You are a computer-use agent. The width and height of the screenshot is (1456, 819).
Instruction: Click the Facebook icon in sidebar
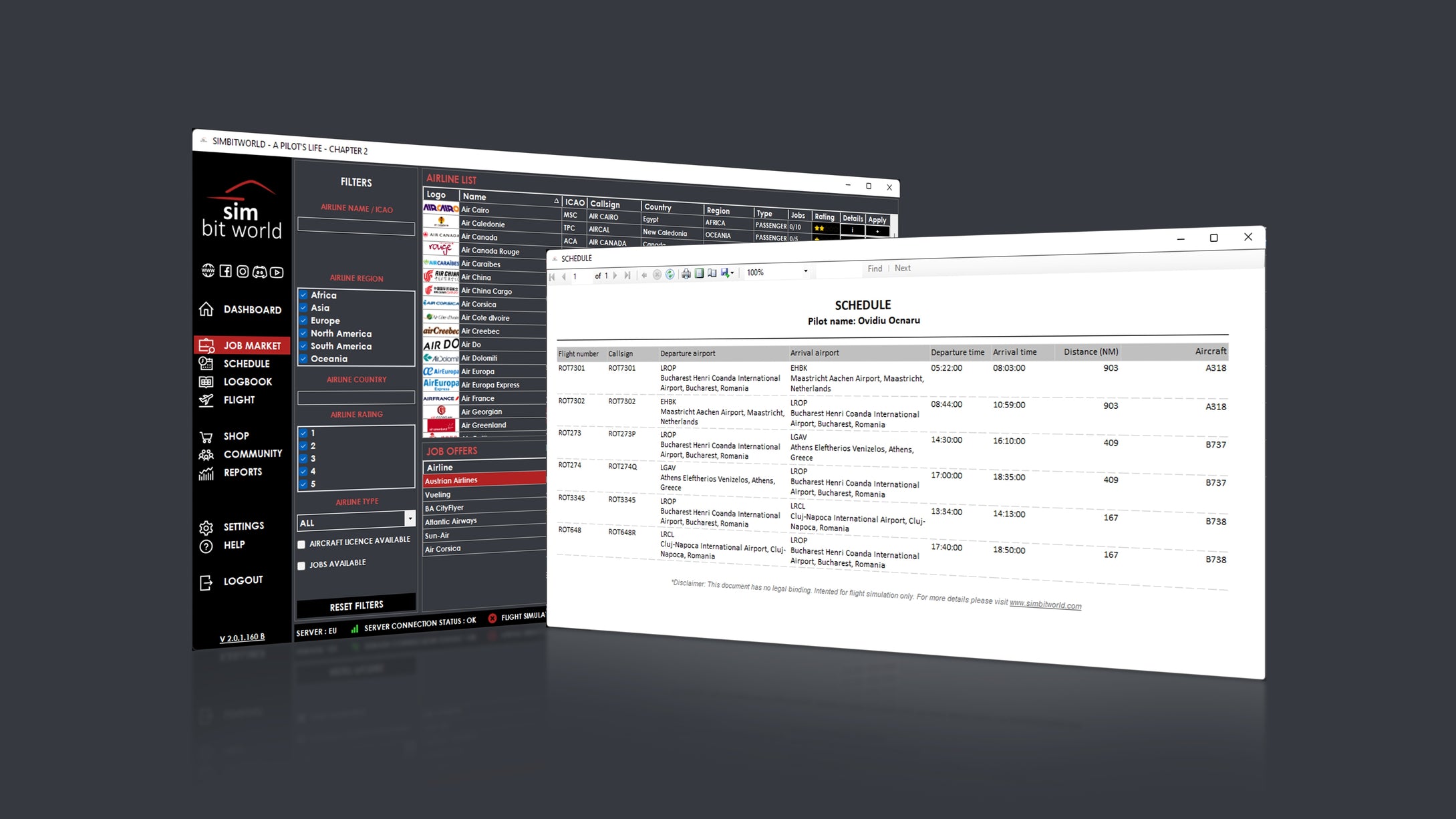click(x=225, y=271)
